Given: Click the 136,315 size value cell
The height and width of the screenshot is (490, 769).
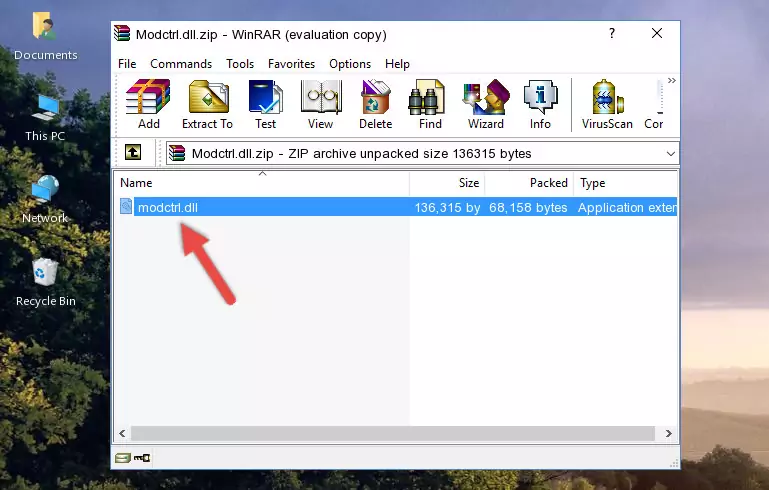Looking at the screenshot, I should (x=447, y=207).
